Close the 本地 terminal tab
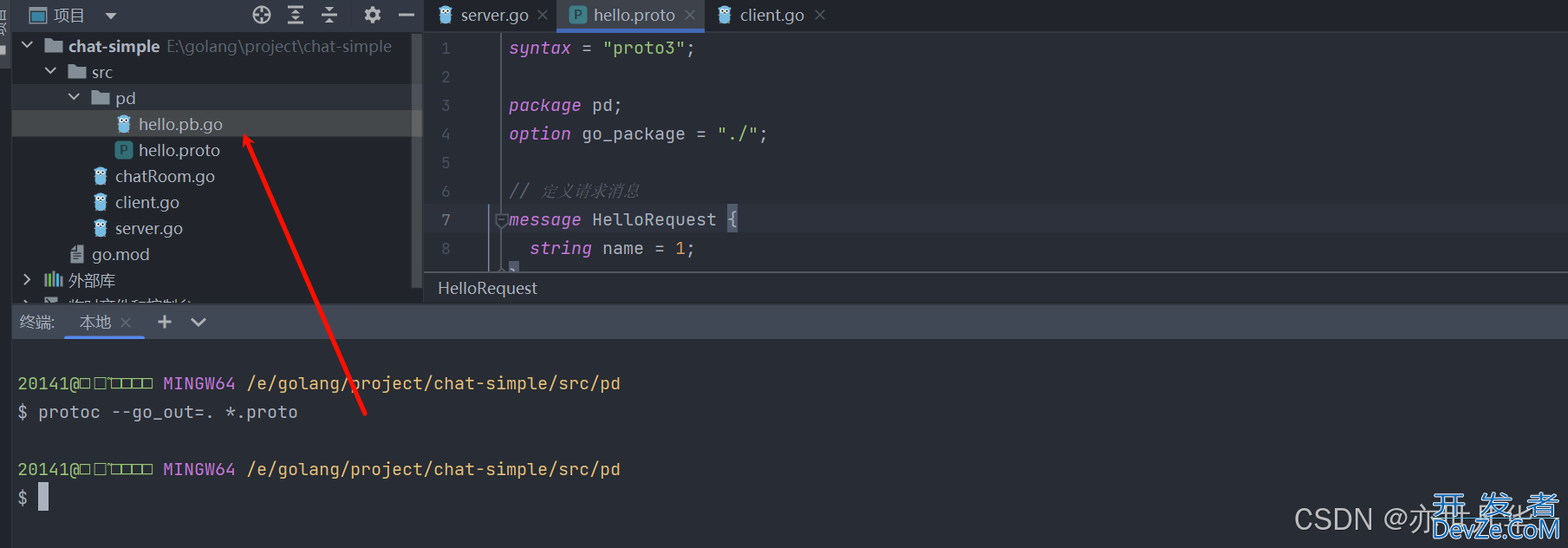This screenshot has height=548, width=1568. 127,323
